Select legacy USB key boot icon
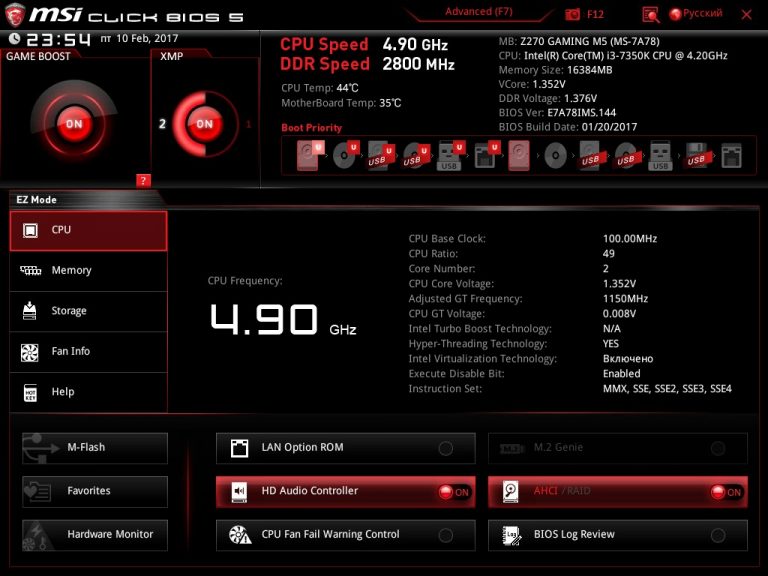The height and width of the screenshot is (576, 768). (660, 155)
